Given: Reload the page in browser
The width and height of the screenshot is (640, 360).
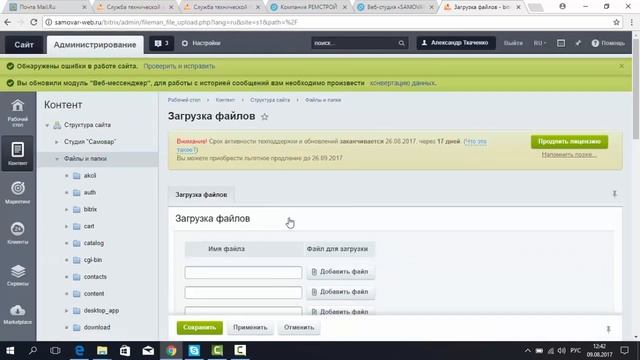Looking at the screenshot, I should coord(33,22).
